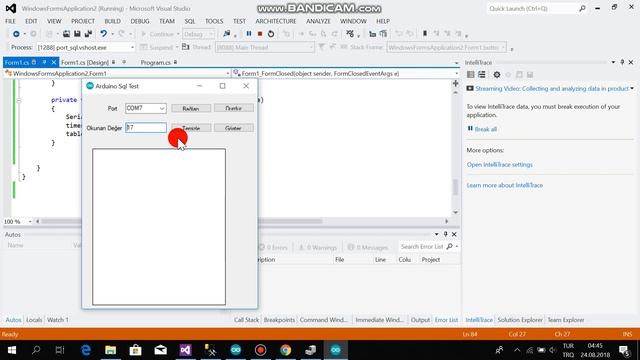Collapse the private method code outline toggle
This screenshot has width=640, height=360.
click(x=18, y=100)
